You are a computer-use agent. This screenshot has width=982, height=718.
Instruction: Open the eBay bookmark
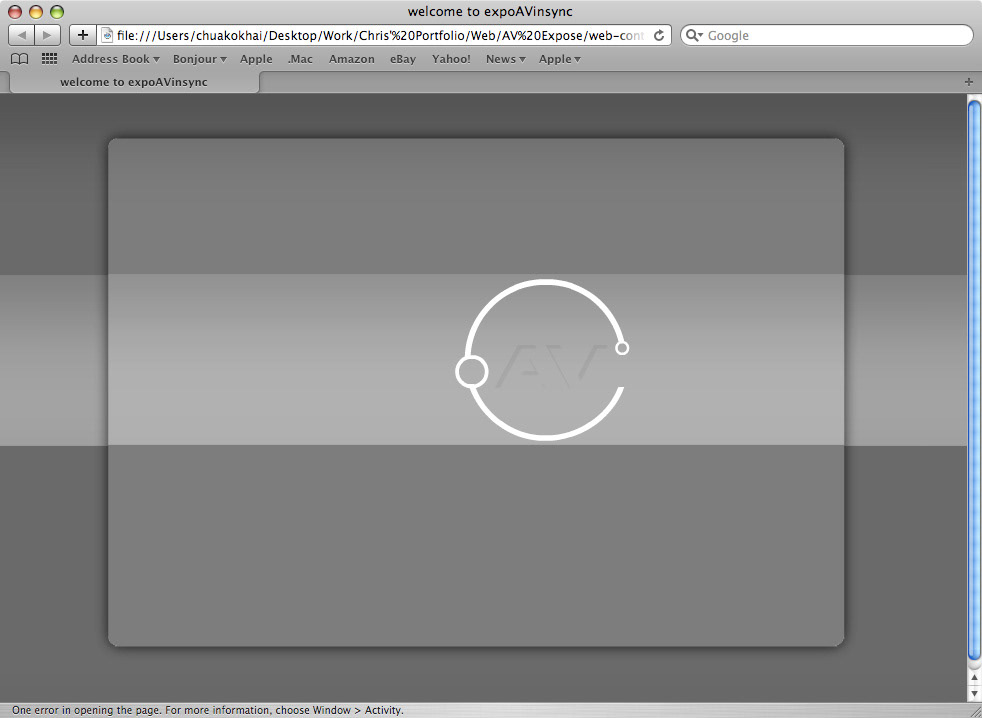(403, 59)
